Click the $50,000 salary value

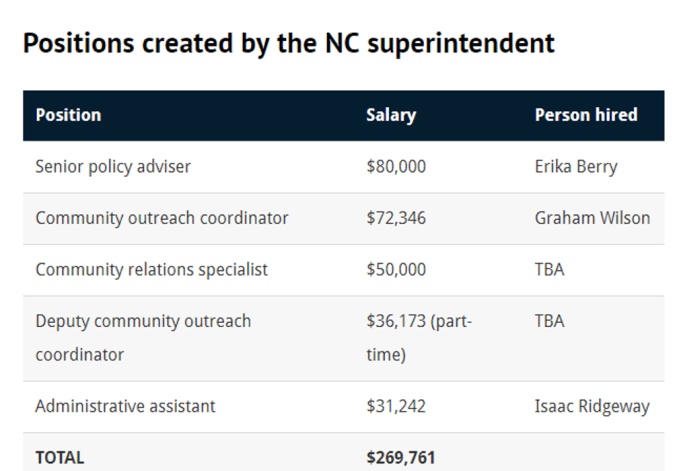point(396,270)
